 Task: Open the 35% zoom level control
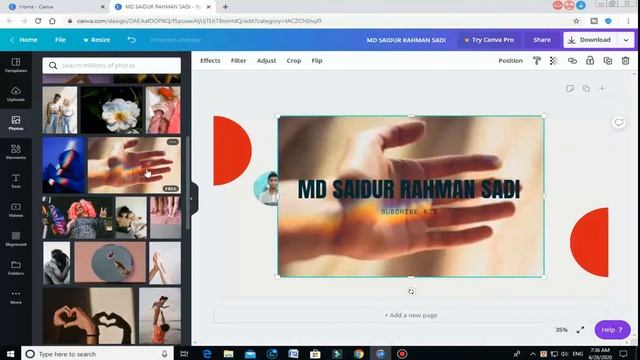(561, 330)
